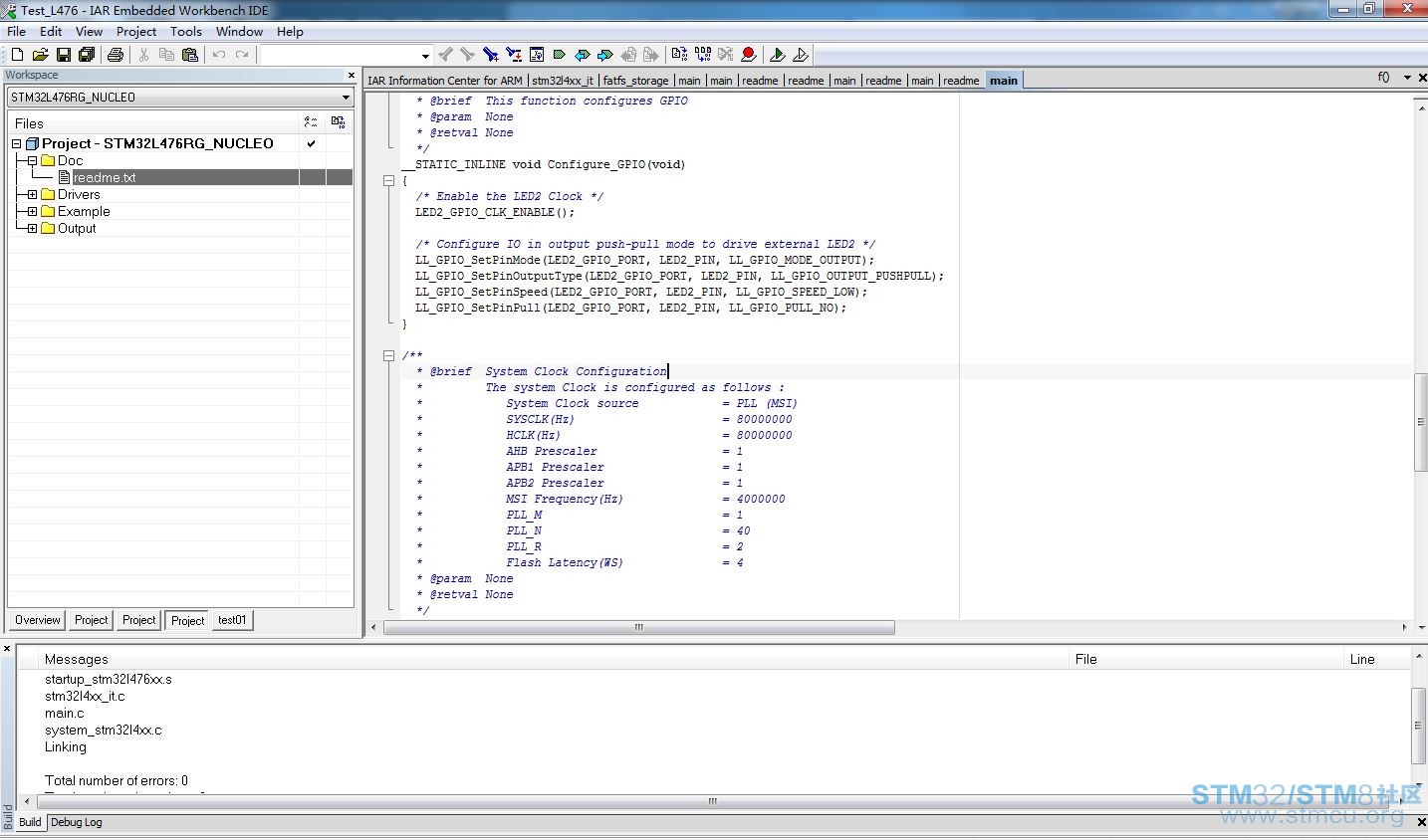The height and width of the screenshot is (840, 1428).
Task: Click the Copy toolbar icon
Action: 166,55
